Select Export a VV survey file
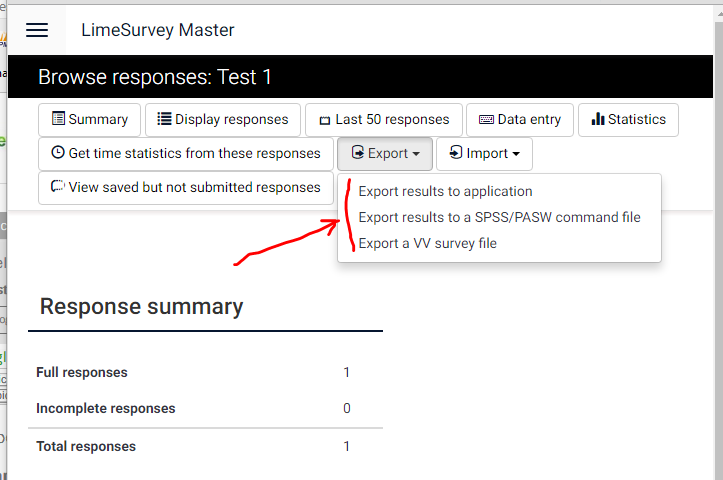The image size is (723, 480). pyautogui.click(x=427, y=243)
